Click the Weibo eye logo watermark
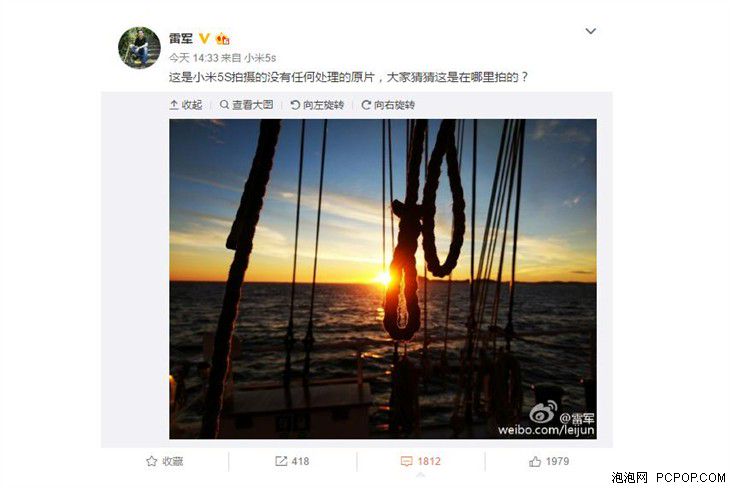The image size is (730, 488). (x=543, y=412)
